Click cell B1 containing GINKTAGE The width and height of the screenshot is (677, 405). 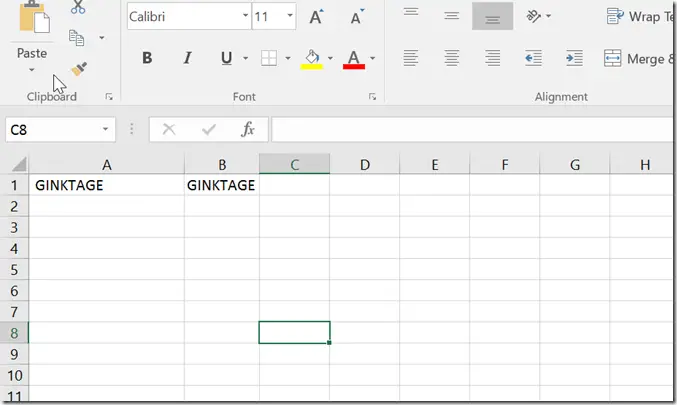pos(222,185)
